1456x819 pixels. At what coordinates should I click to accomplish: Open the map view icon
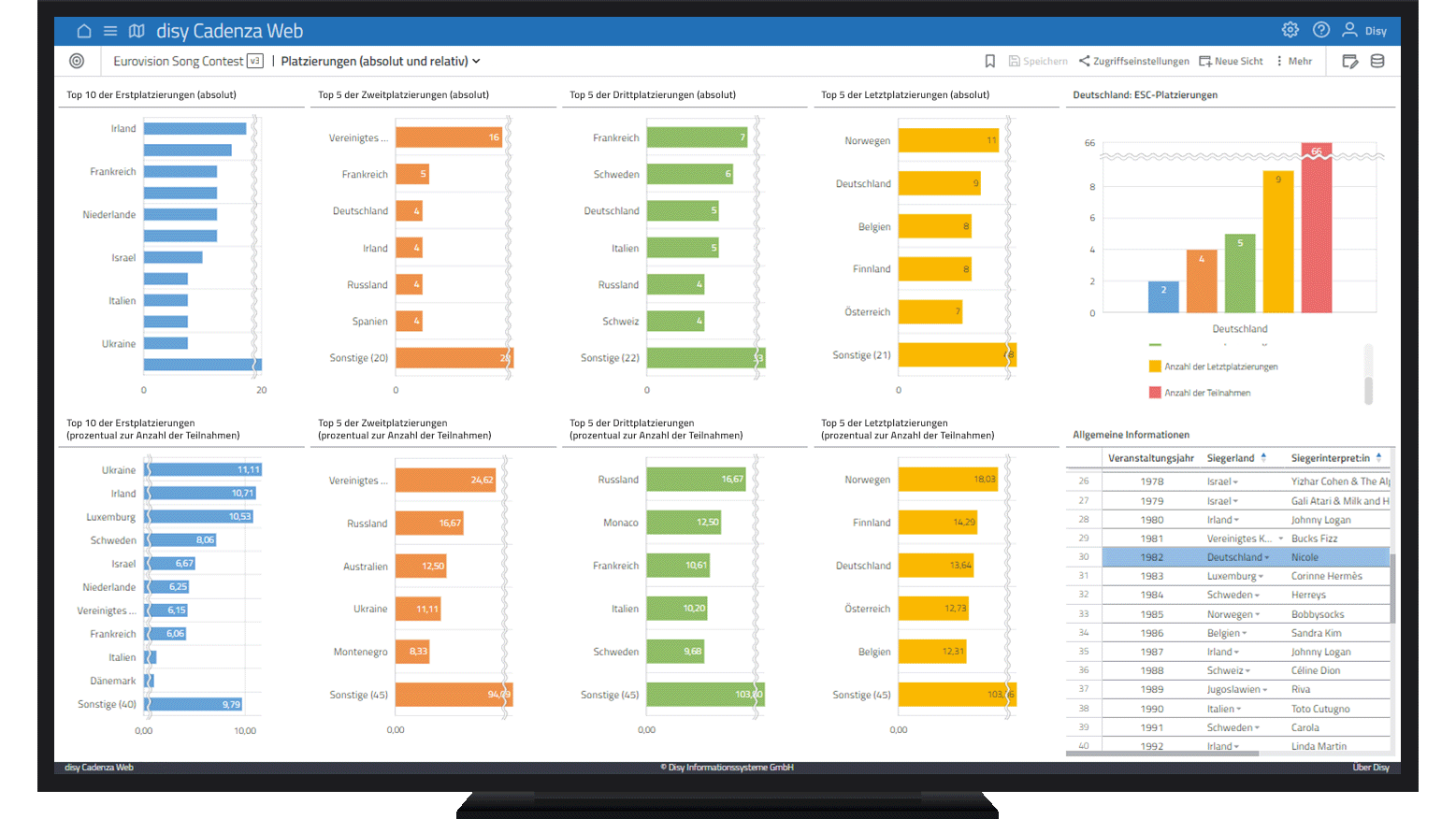click(137, 31)
